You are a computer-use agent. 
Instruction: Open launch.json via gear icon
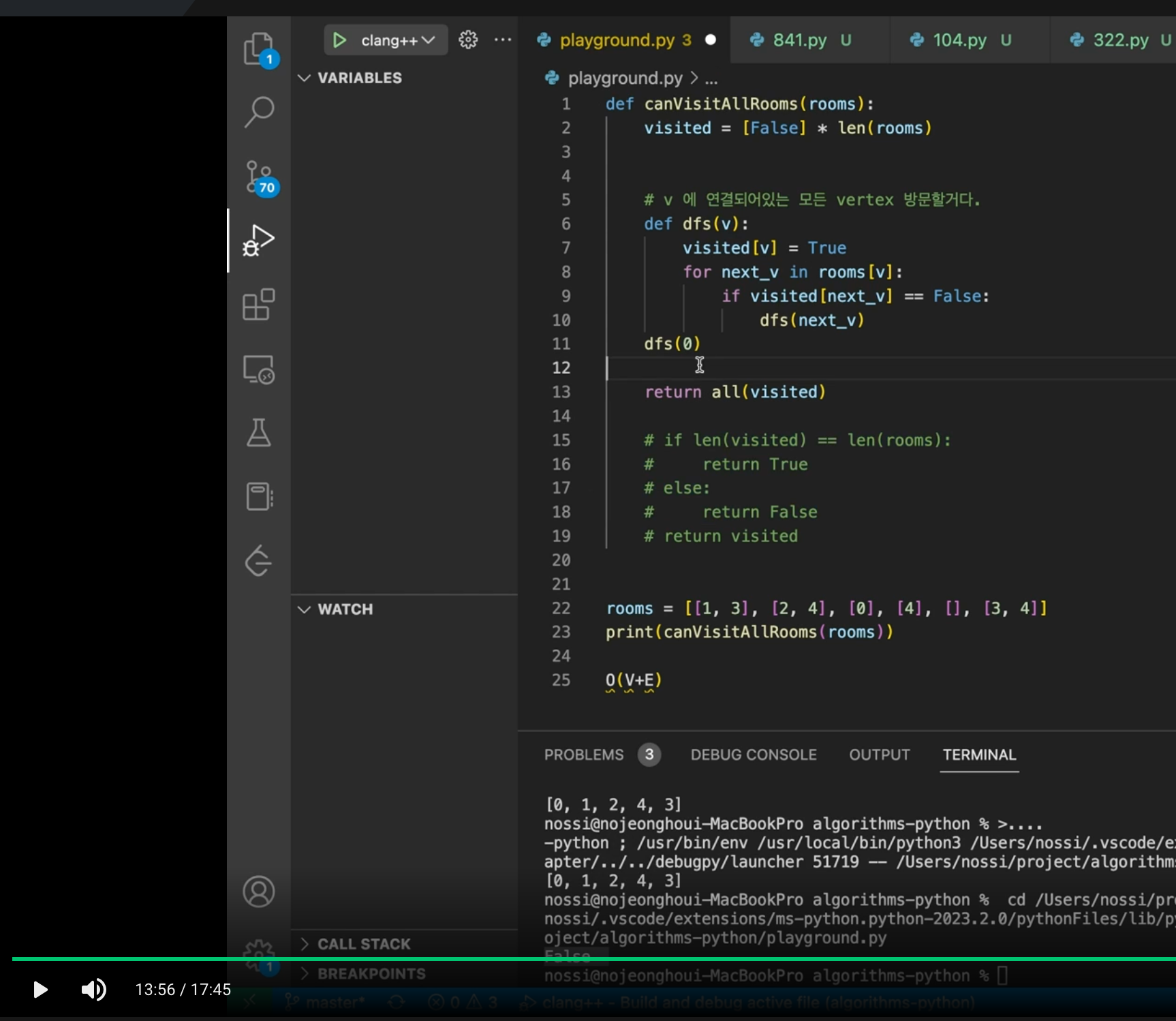(x=468, y=40)
